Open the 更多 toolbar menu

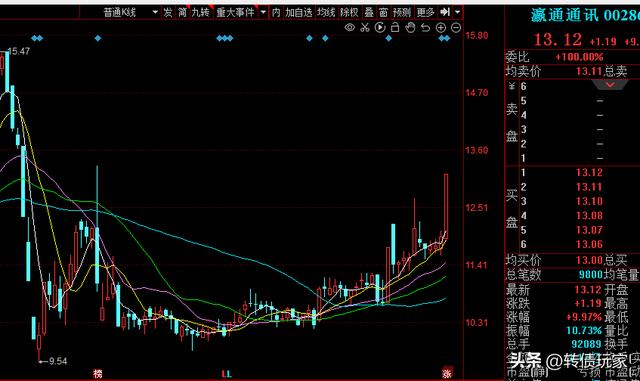click(425, 13)
